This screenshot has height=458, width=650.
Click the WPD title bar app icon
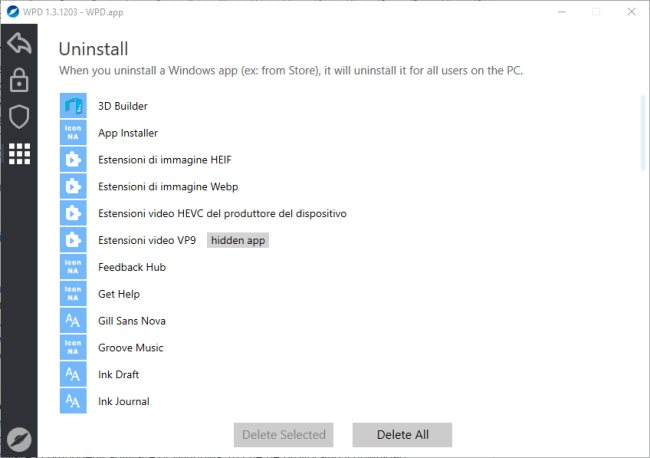pos(13,12)
